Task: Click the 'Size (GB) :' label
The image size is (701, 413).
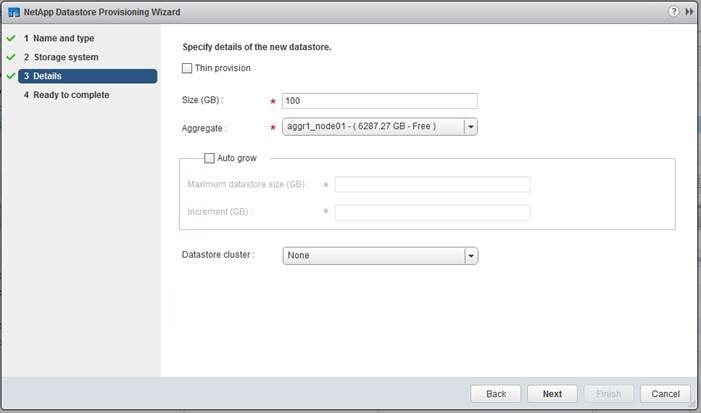Action: [203, 100]
